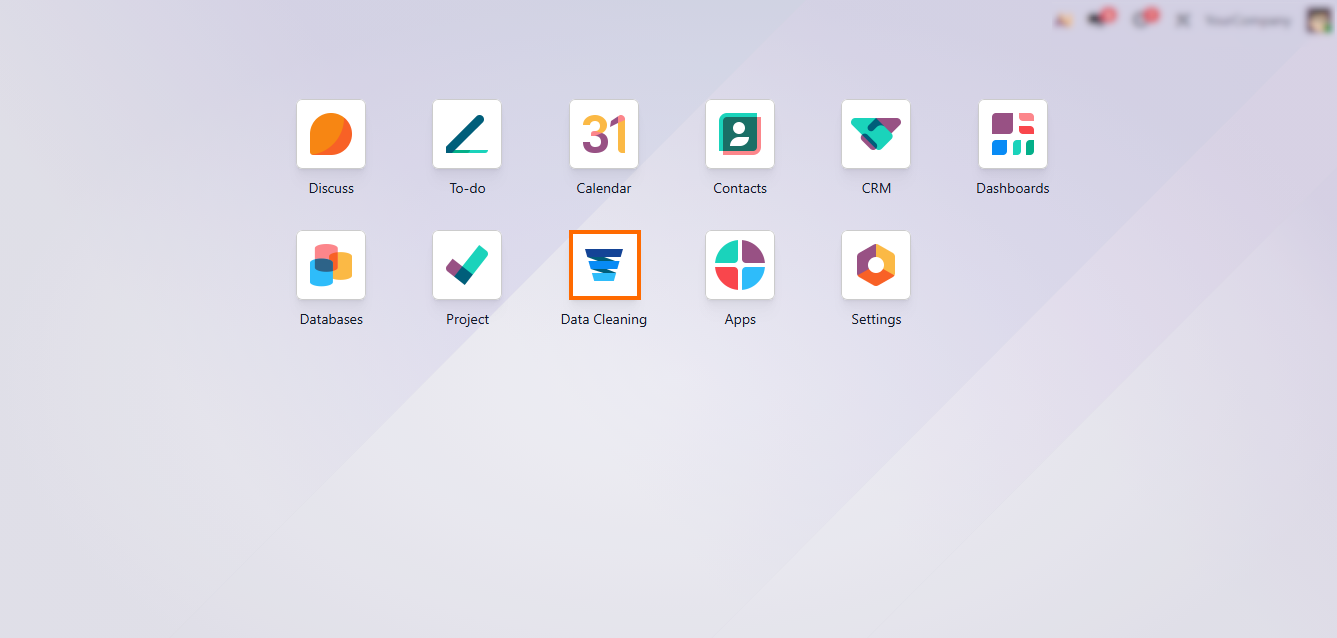Launch the CRM app
The image size is (1337, 638).
876,134
